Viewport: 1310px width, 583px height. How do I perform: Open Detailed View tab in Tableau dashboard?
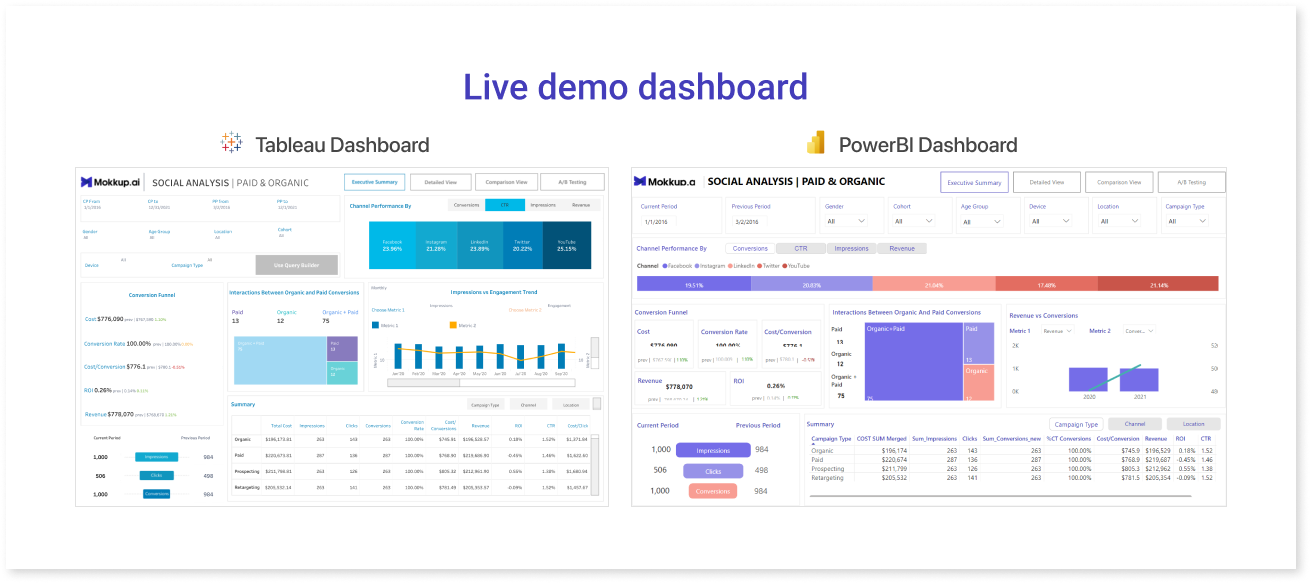point(440,182)
